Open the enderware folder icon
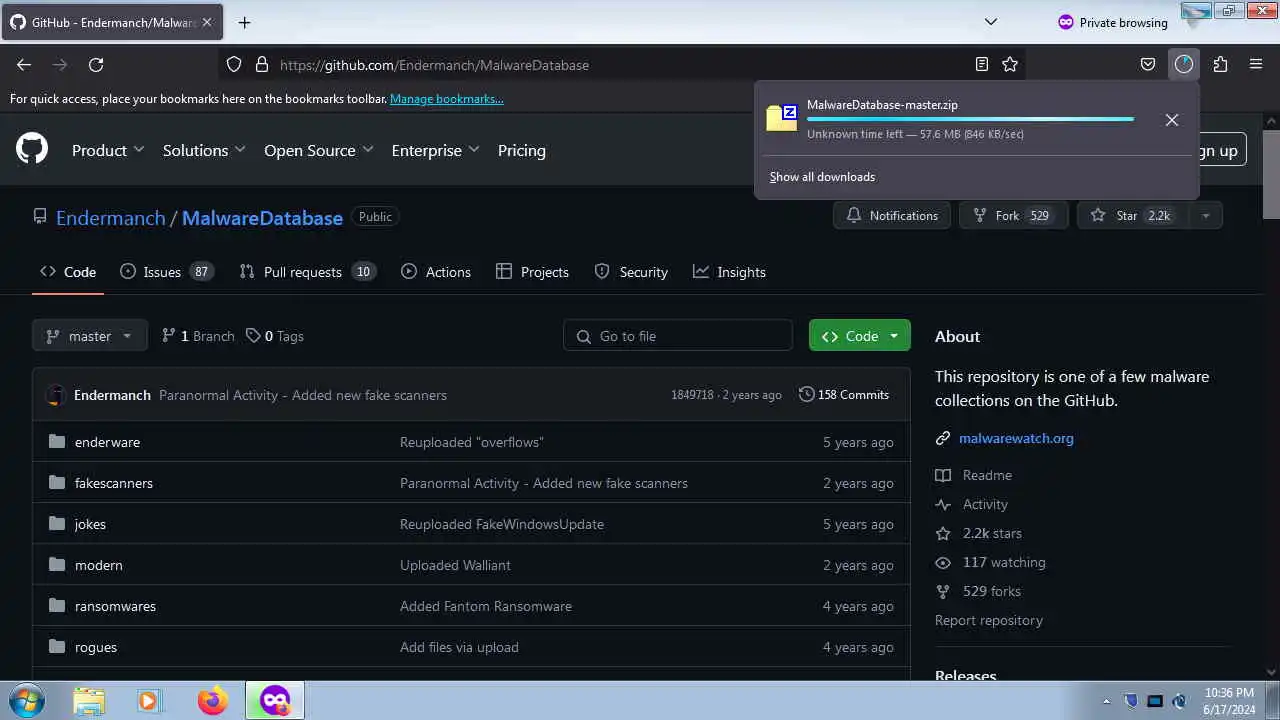This screenshot has width=1280, height=720. (x=57, y=442)
